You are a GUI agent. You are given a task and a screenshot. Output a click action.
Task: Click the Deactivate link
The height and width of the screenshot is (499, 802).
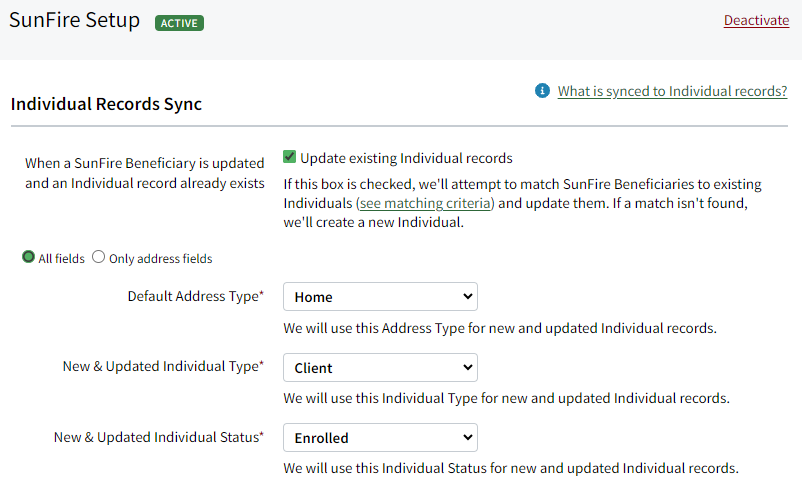[756, 20]
